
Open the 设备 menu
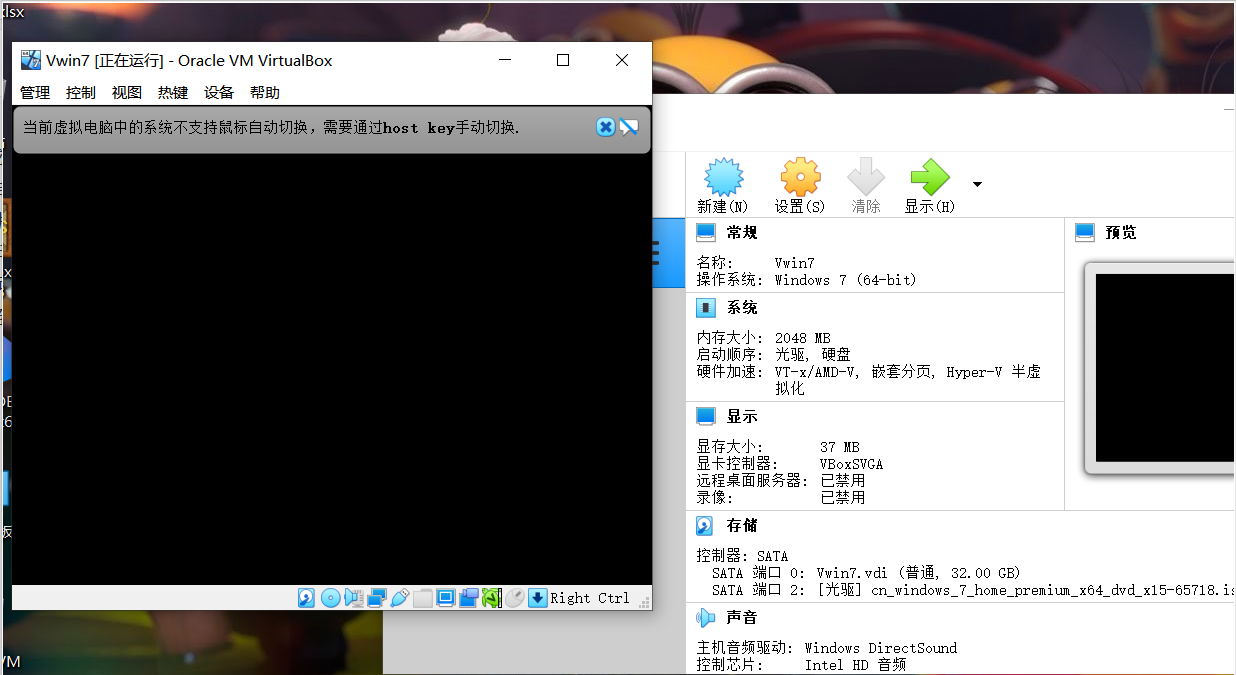click(218, 92)
